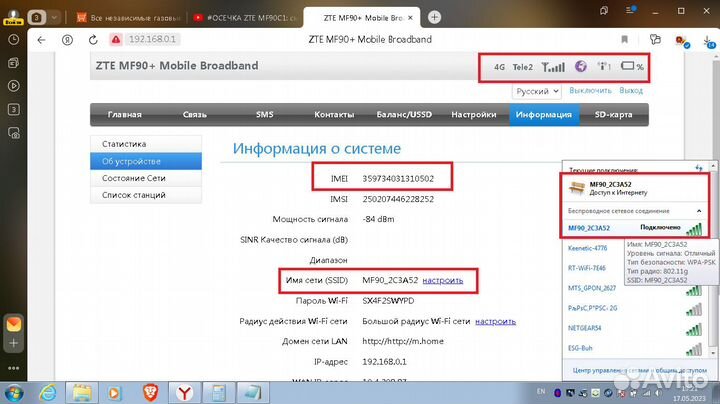Collapse the Беспроводное сетевое соединение section
This screenshot has width=720, height=404.
click(699, 211)
